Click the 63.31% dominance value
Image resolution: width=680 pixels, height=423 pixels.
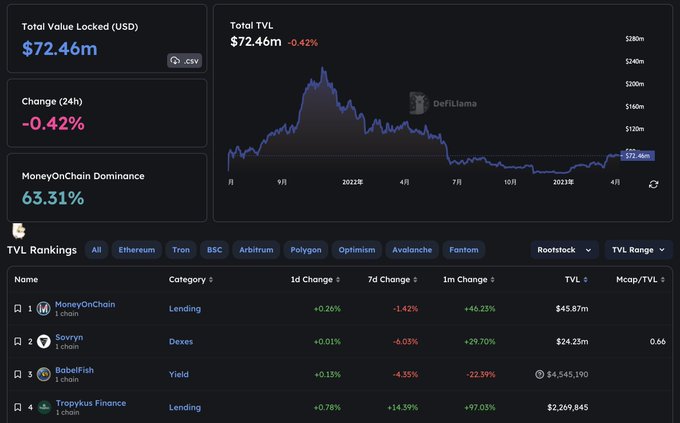[53, 198]
